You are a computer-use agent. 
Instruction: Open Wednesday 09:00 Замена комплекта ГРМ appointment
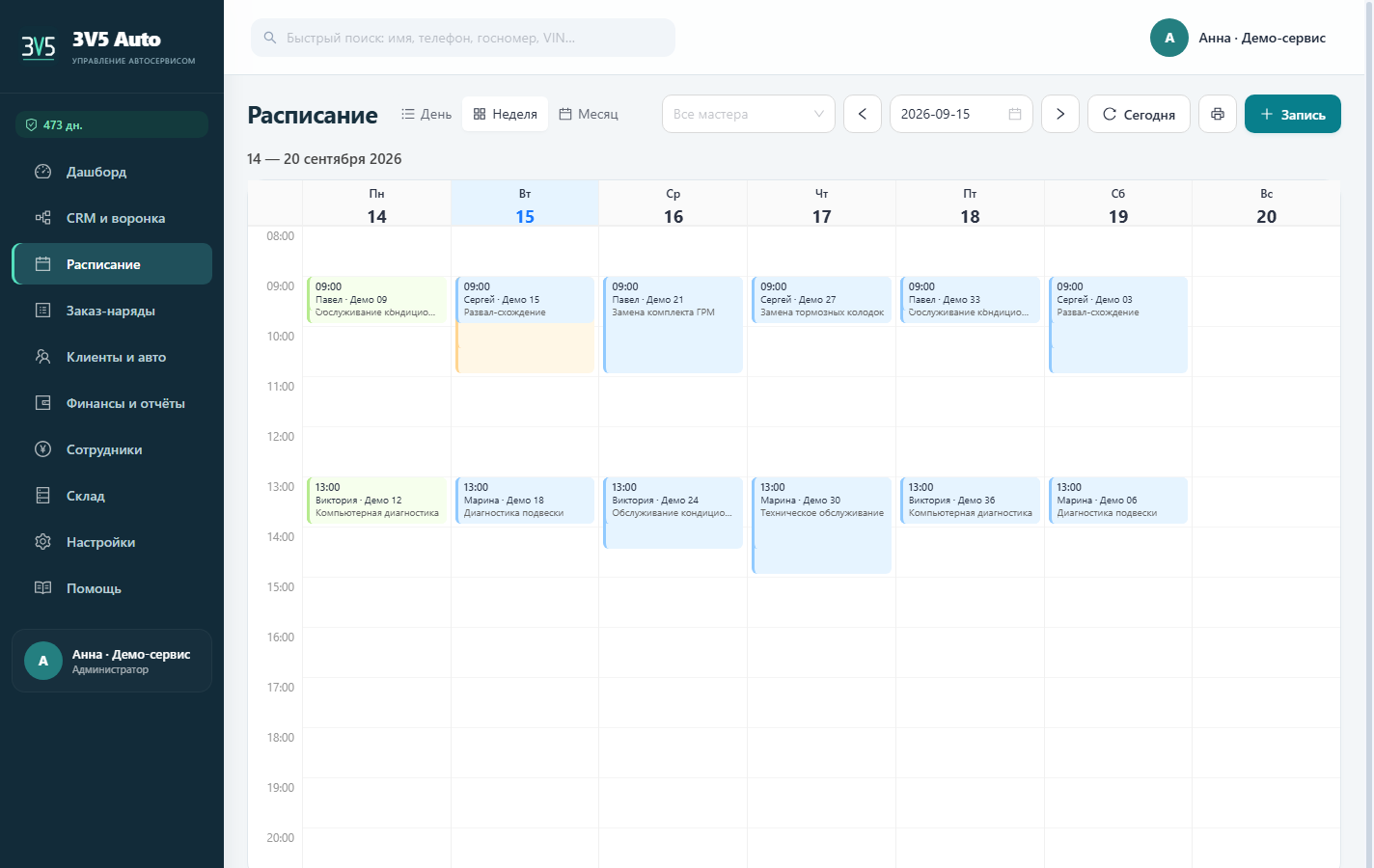(673, 324)
